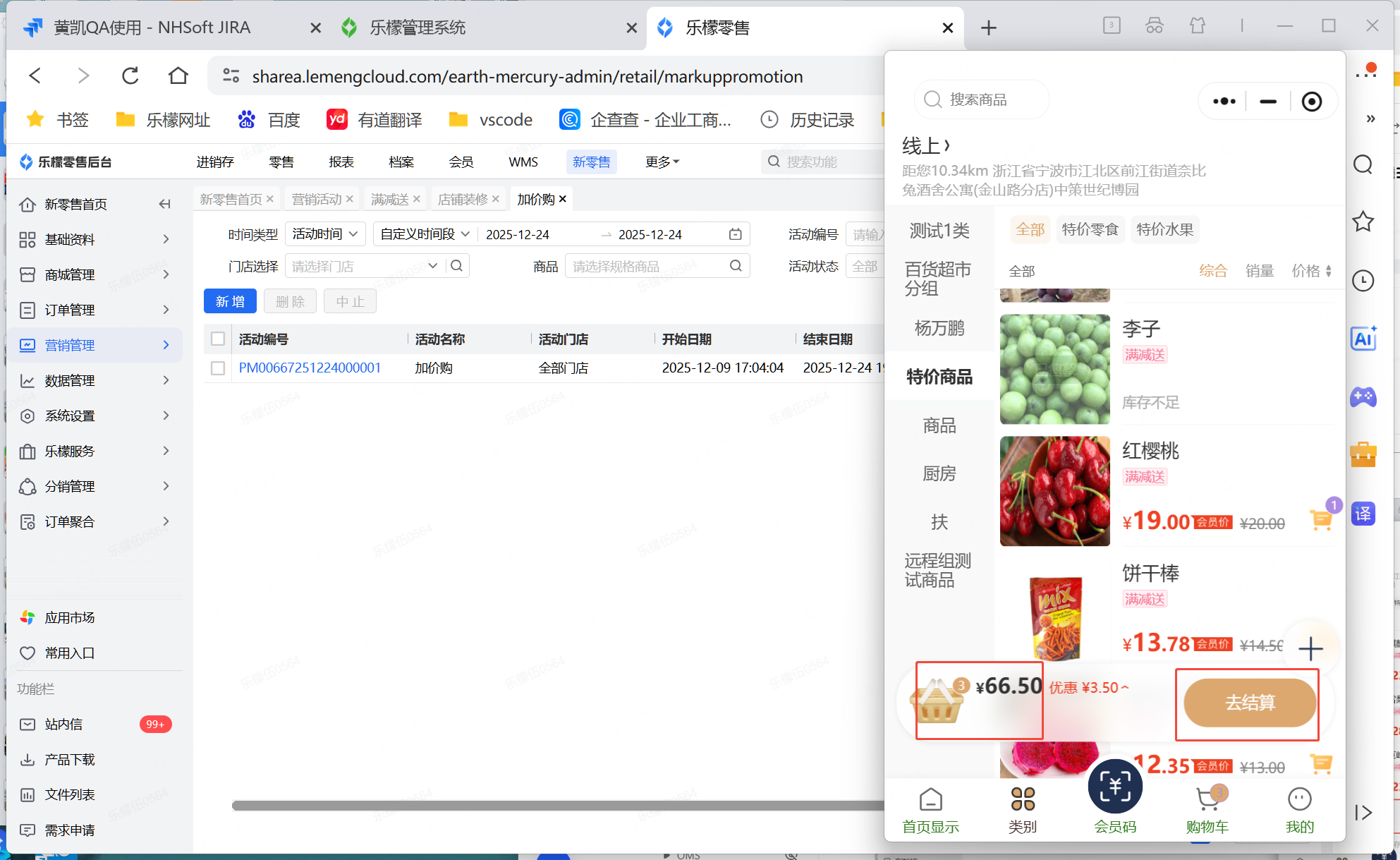Switch to the 满减送 tab
The width and height of the screenshot is (1400, 860).
pyautogui.click(x=389, y=200)
